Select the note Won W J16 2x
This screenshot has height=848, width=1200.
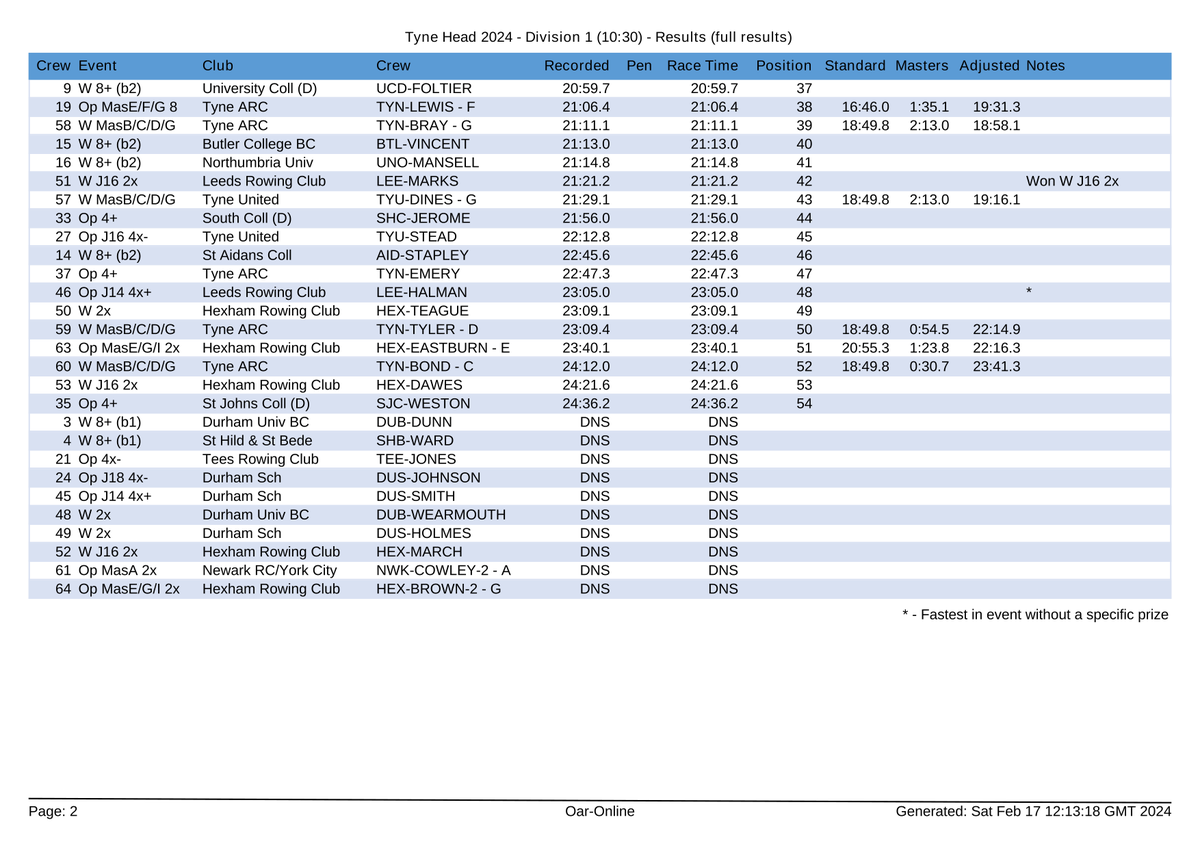[1072, 181]
